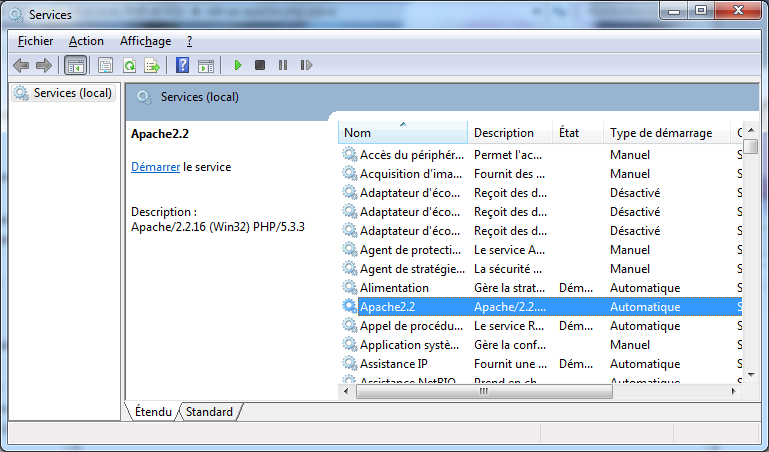
Task: Click Manuel in Application systè... row
Action: [x=630, y=345]
